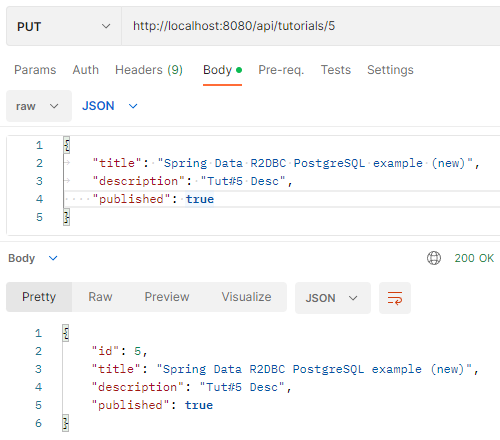This screenshot has height=440, width=500.
Task: Open the Tests tab
Action: (336, 70)
